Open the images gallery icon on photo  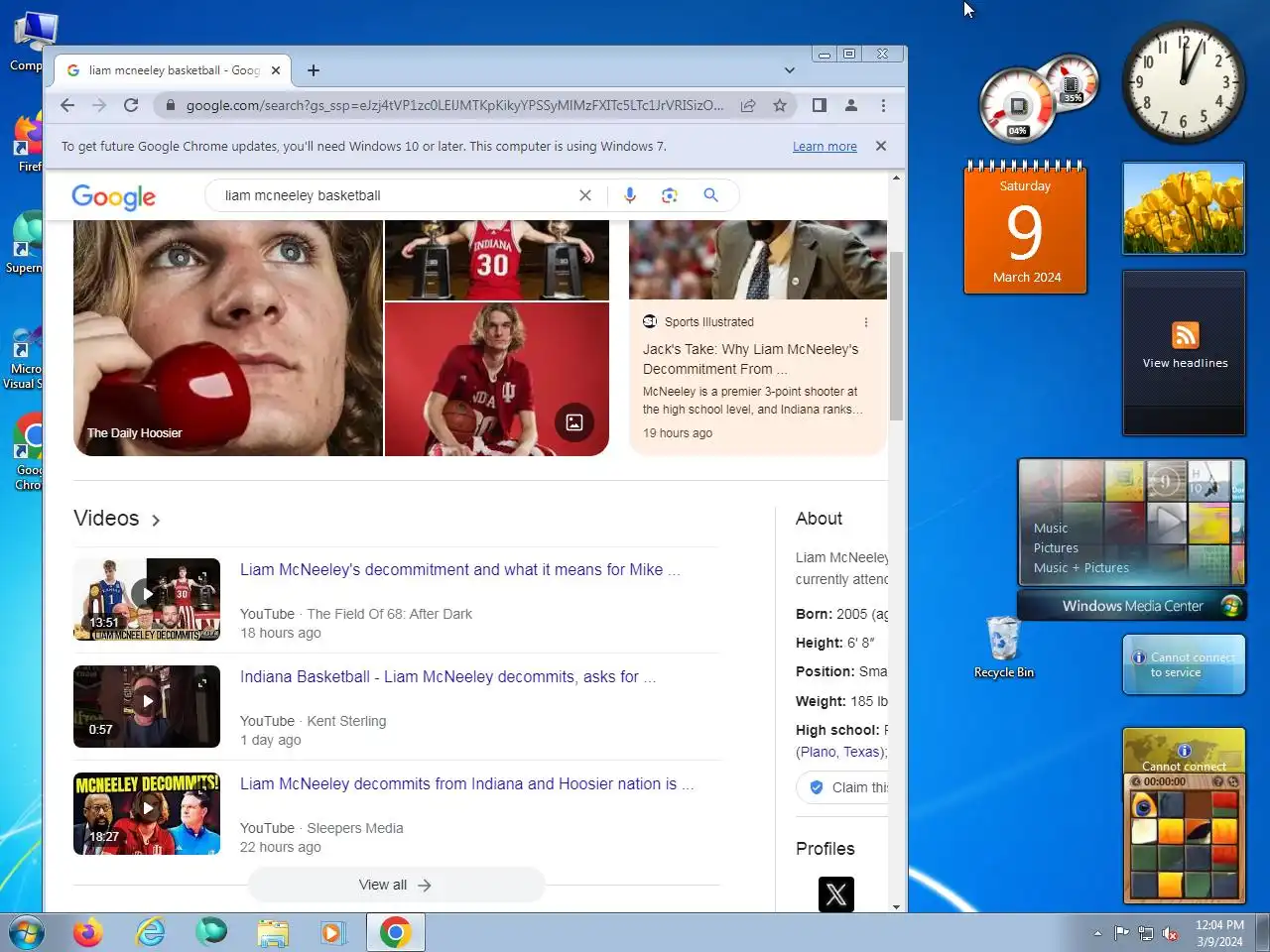(574, 422)
